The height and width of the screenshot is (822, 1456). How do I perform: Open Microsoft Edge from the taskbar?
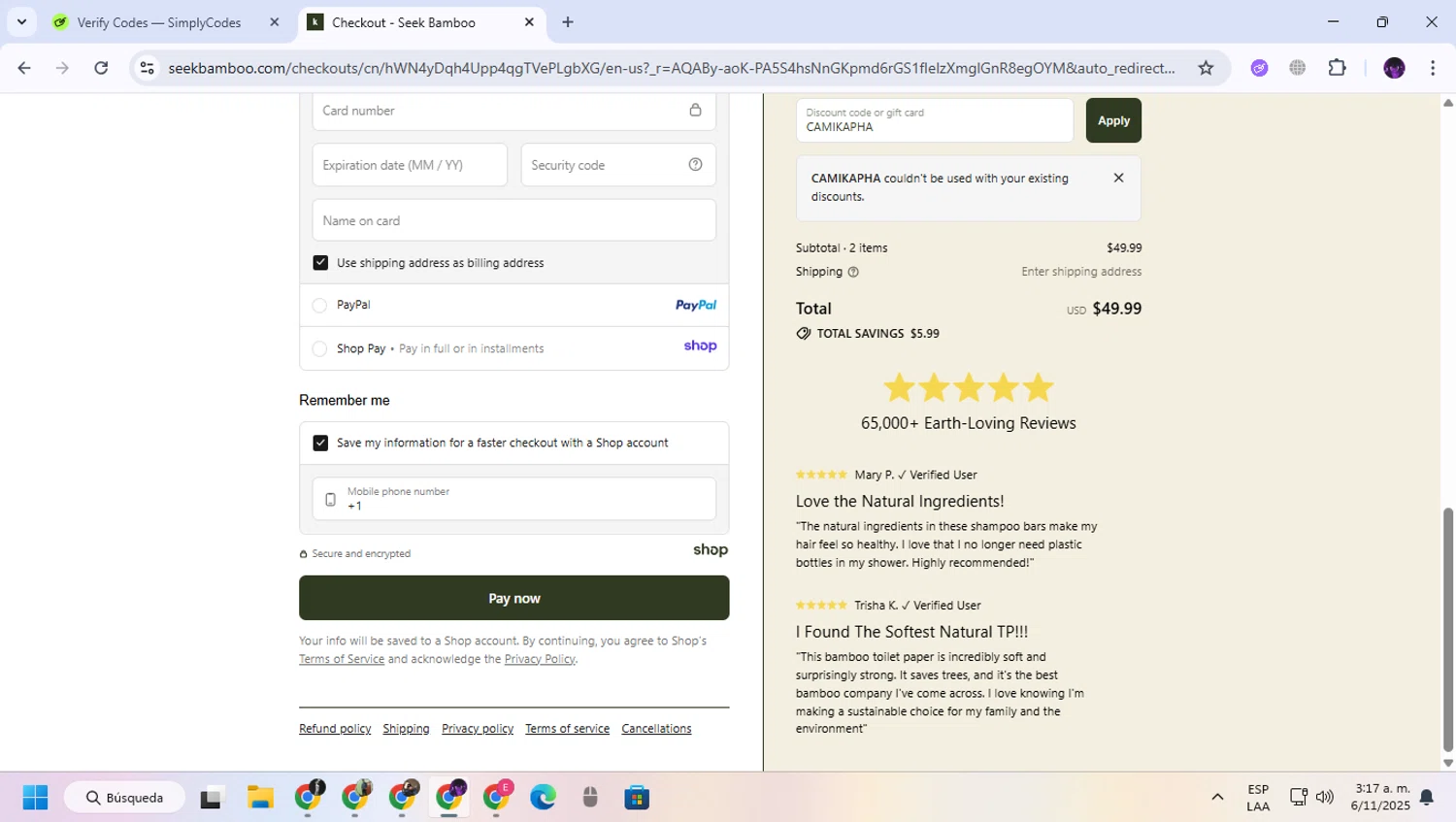coord(543,798)
